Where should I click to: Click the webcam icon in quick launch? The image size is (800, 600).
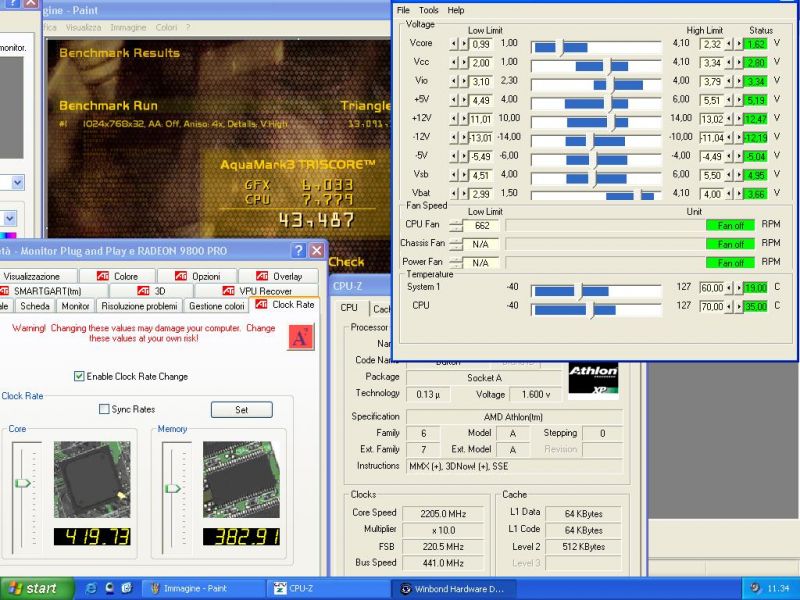[109, 588]
